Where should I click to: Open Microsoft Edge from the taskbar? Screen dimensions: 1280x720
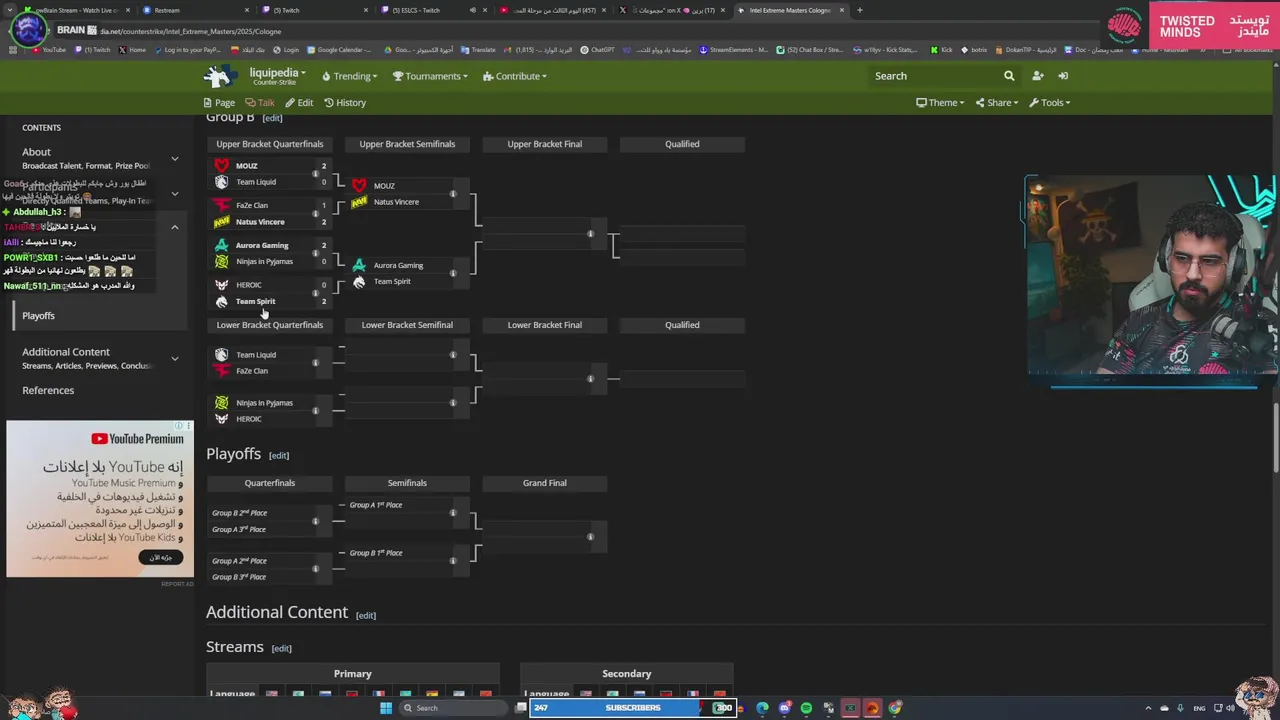pyautogui.click(x=762, y=708)
